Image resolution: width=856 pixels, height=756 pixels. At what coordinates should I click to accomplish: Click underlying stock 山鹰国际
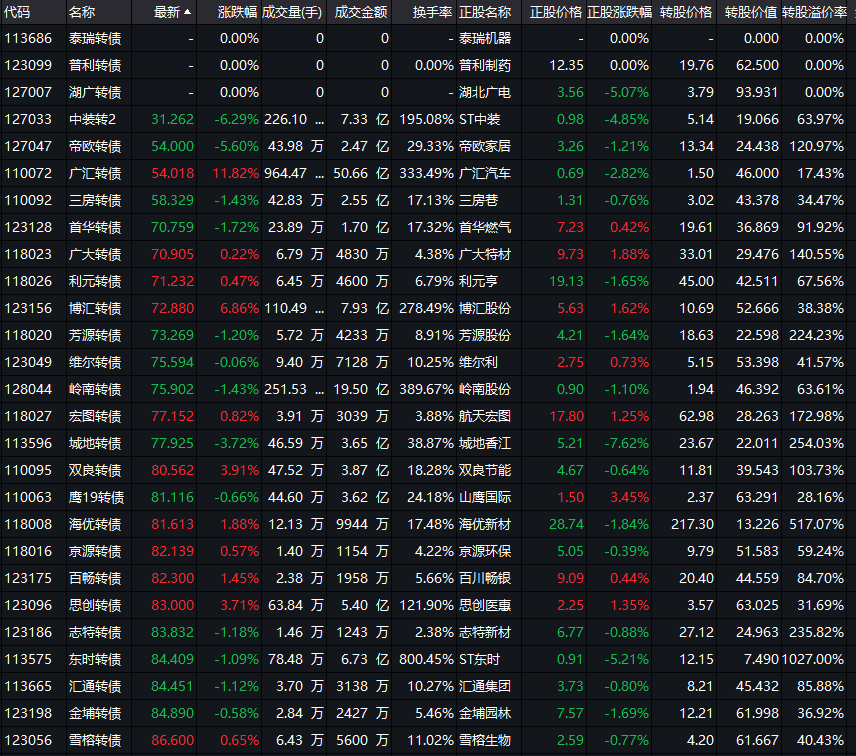(x=485, y=497)
